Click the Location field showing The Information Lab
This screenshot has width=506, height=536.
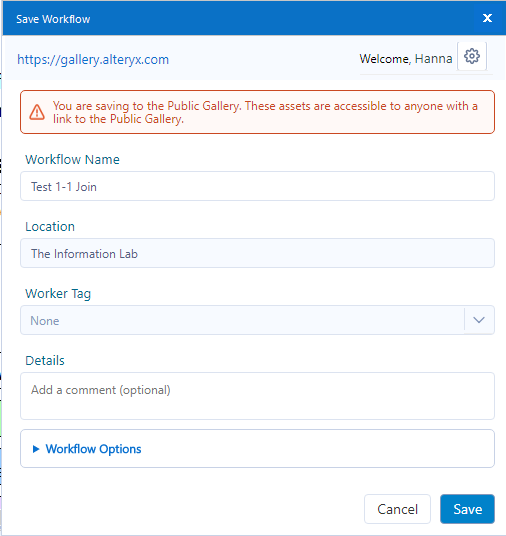click(257, 253)
